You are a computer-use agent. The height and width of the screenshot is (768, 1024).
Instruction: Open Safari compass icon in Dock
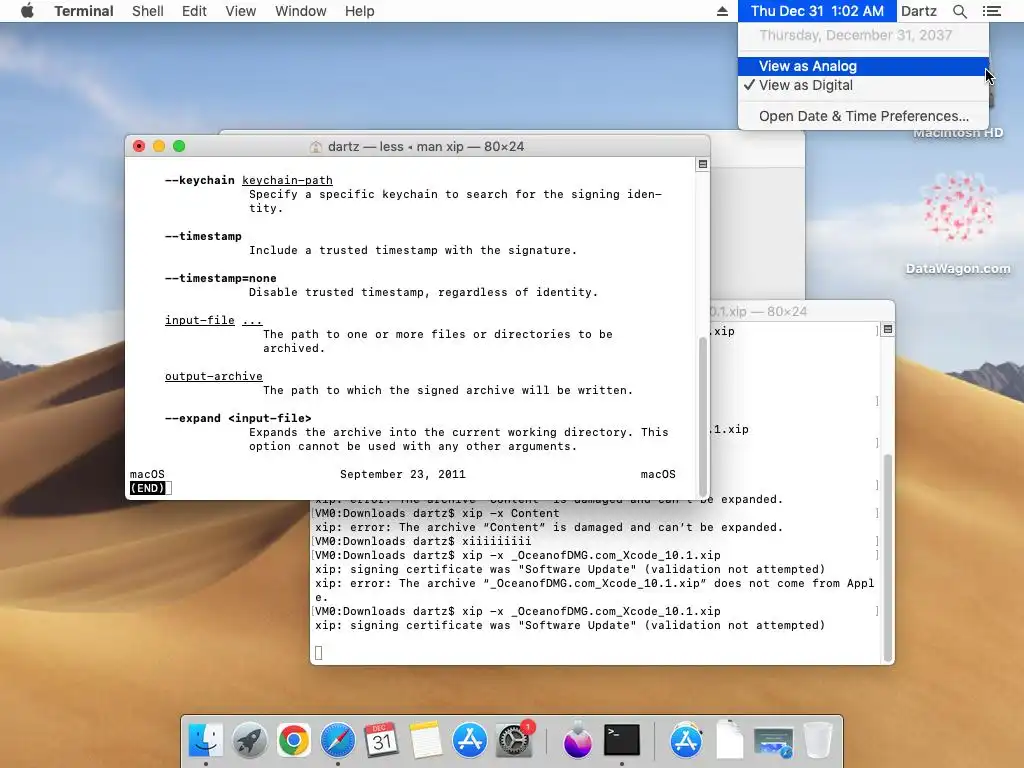click(338, 740)
